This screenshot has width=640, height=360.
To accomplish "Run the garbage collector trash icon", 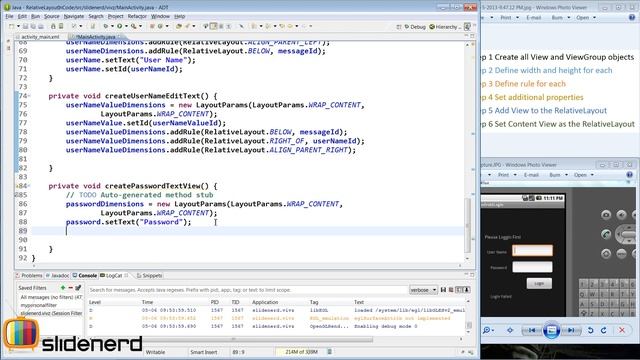I will coord(330,352).
